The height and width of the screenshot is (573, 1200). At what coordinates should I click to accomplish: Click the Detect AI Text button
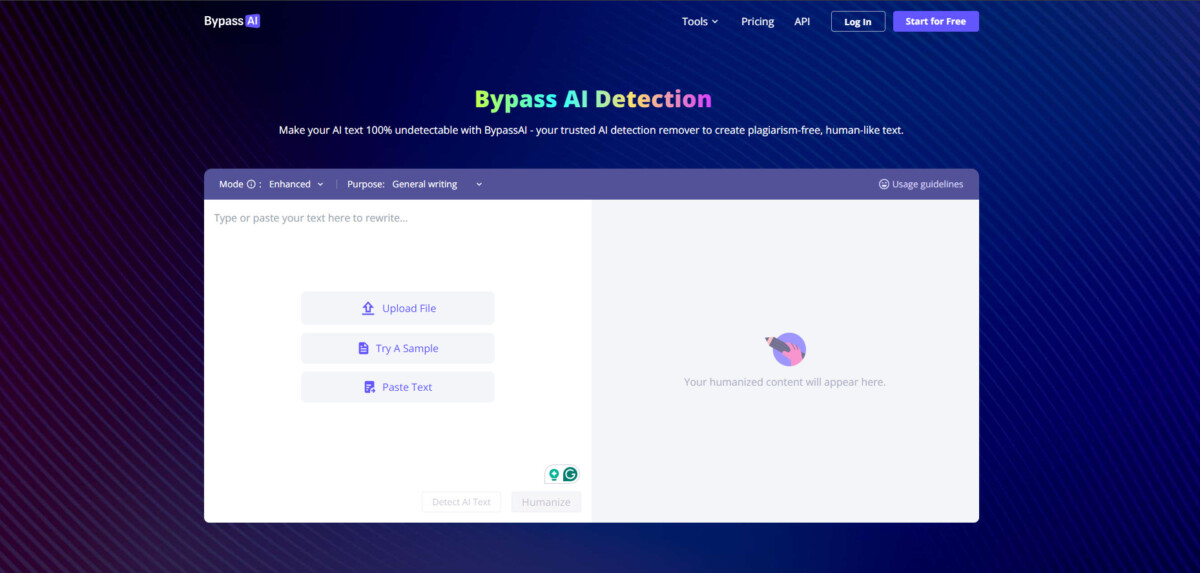[x=461, y=502]
